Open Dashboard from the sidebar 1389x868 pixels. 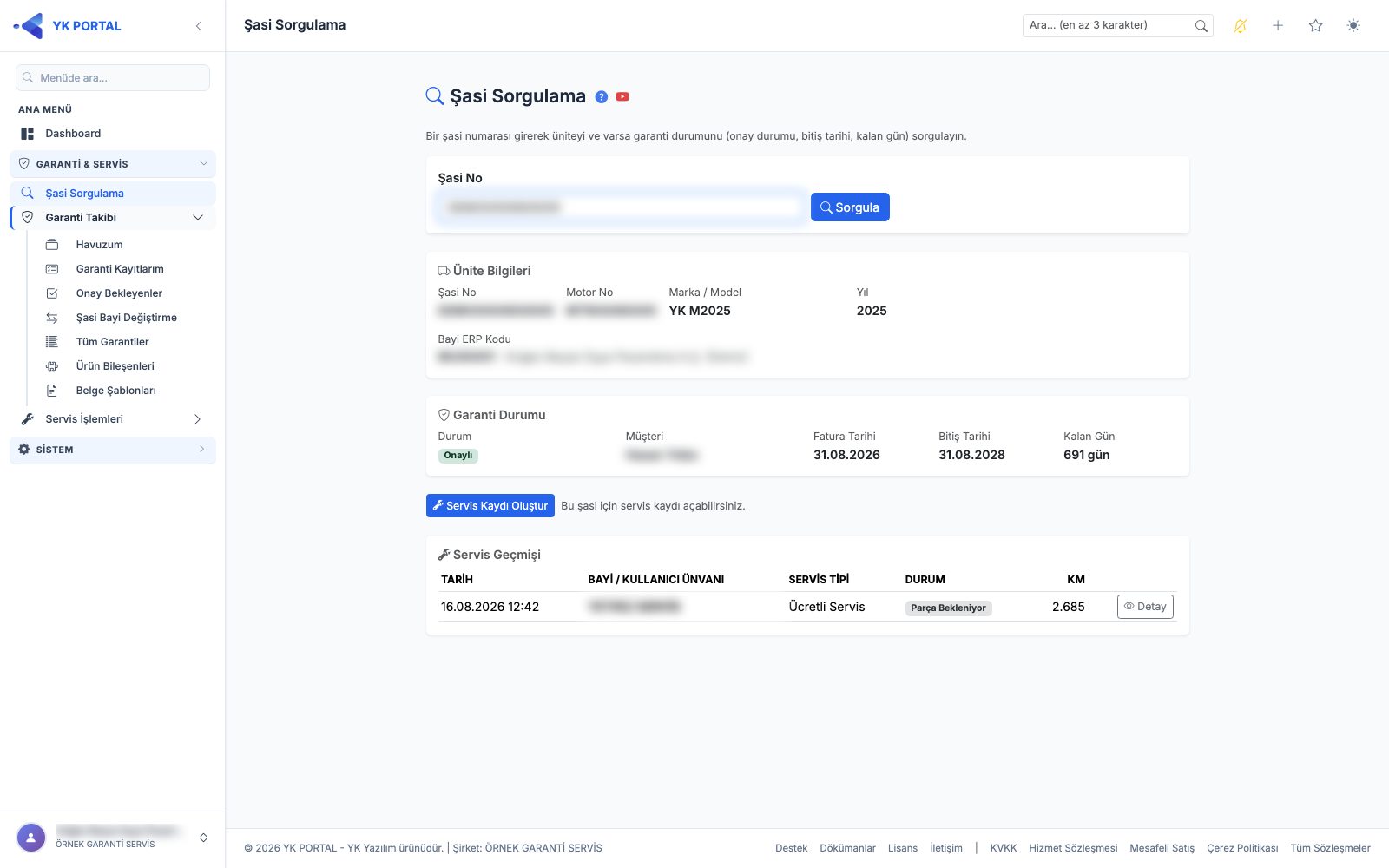(x=113, y=134)
